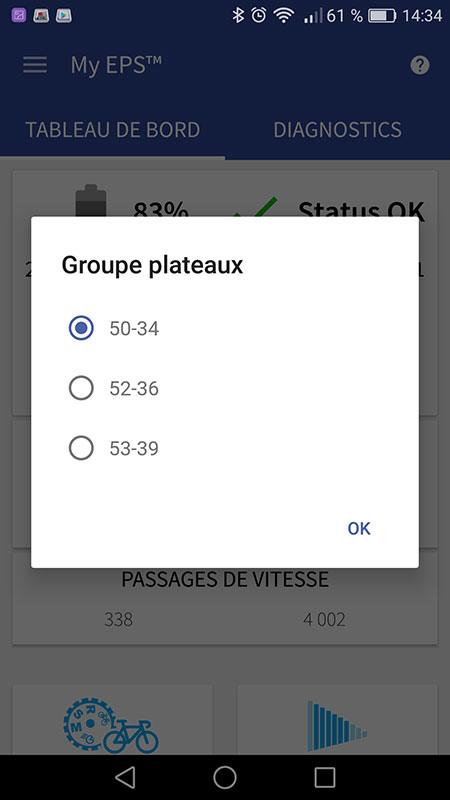Tap the My EPS app title
The width and height of the screenshot is (450, 800).
(116, 65)
